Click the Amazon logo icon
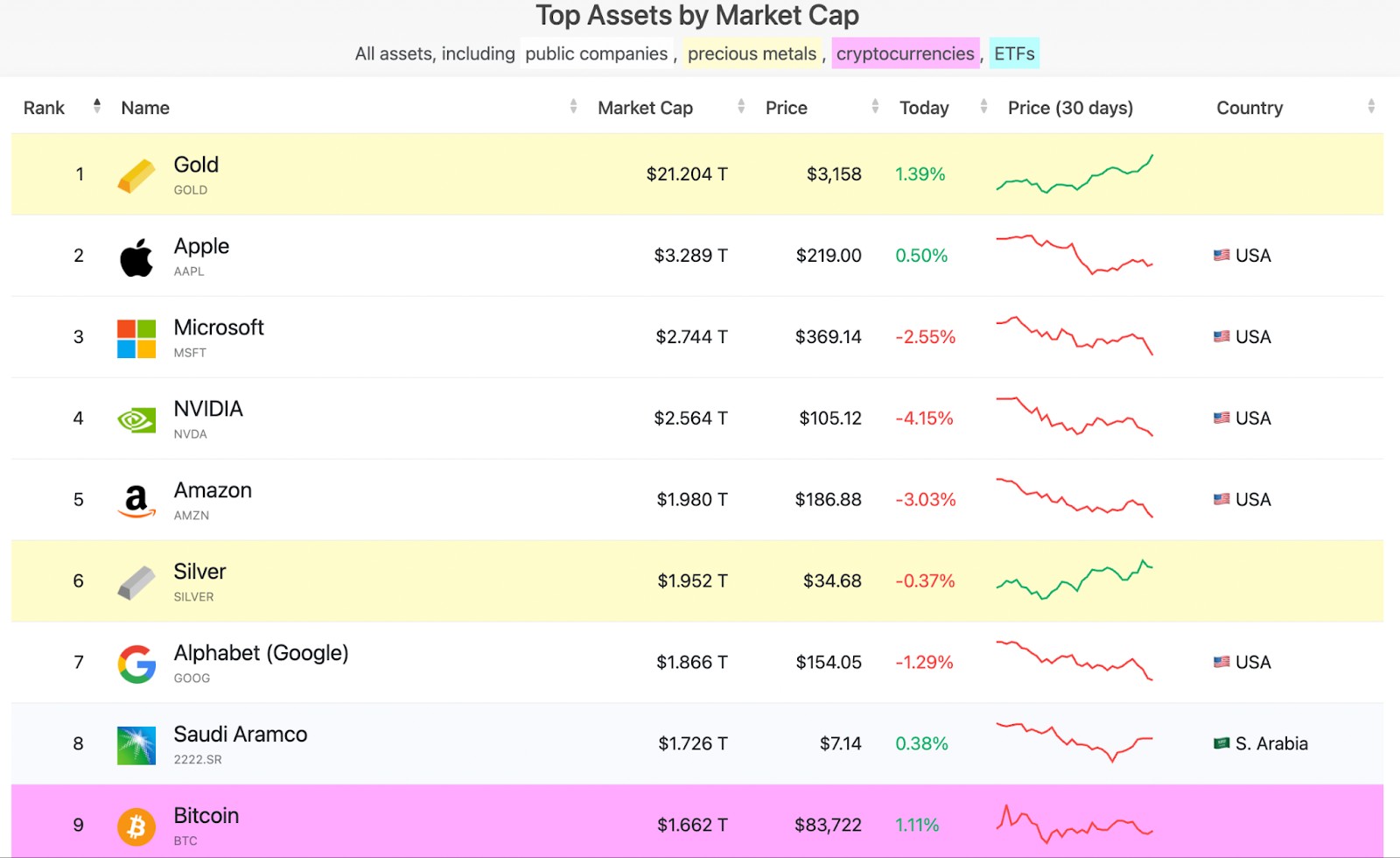This screenshot has height=858, width=1400. point(136,502)
